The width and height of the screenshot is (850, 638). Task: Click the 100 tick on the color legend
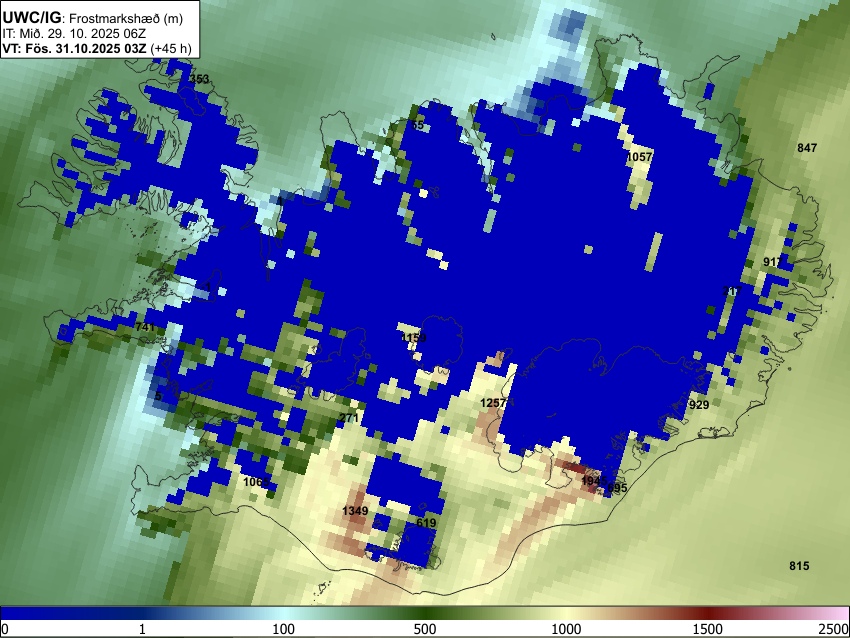(283, 629)
